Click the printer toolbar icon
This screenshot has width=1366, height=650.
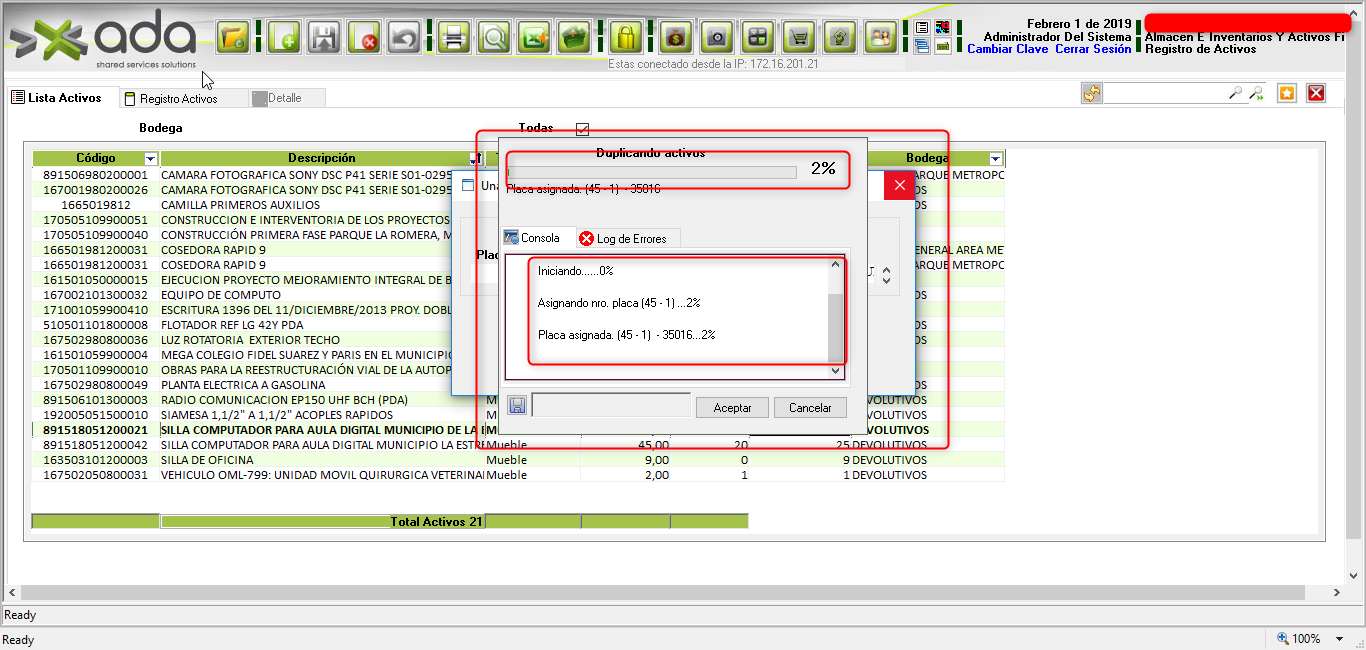coord(454,38)
